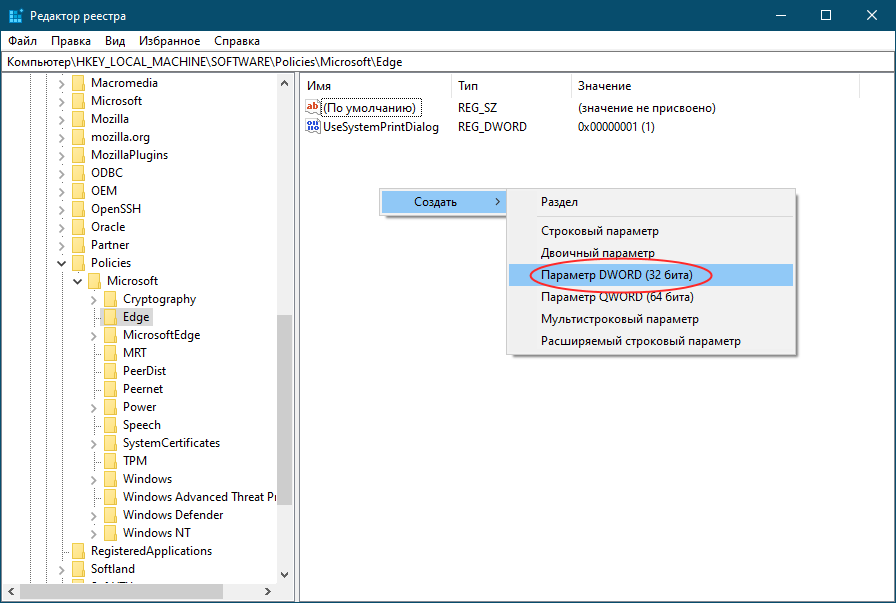
Task: Click the REG_DWORD type cell
Action: point(492,127)
